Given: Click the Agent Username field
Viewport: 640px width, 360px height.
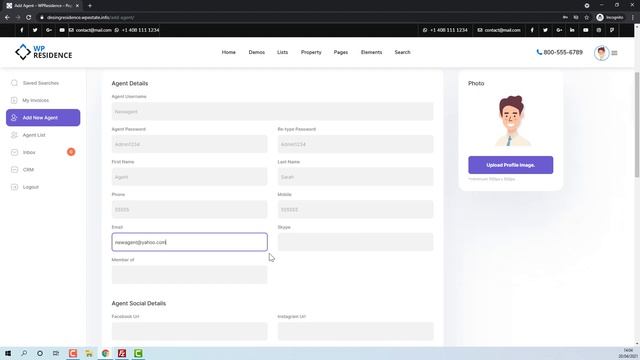Looking at the screenshot, I should (x=272, y=111).
